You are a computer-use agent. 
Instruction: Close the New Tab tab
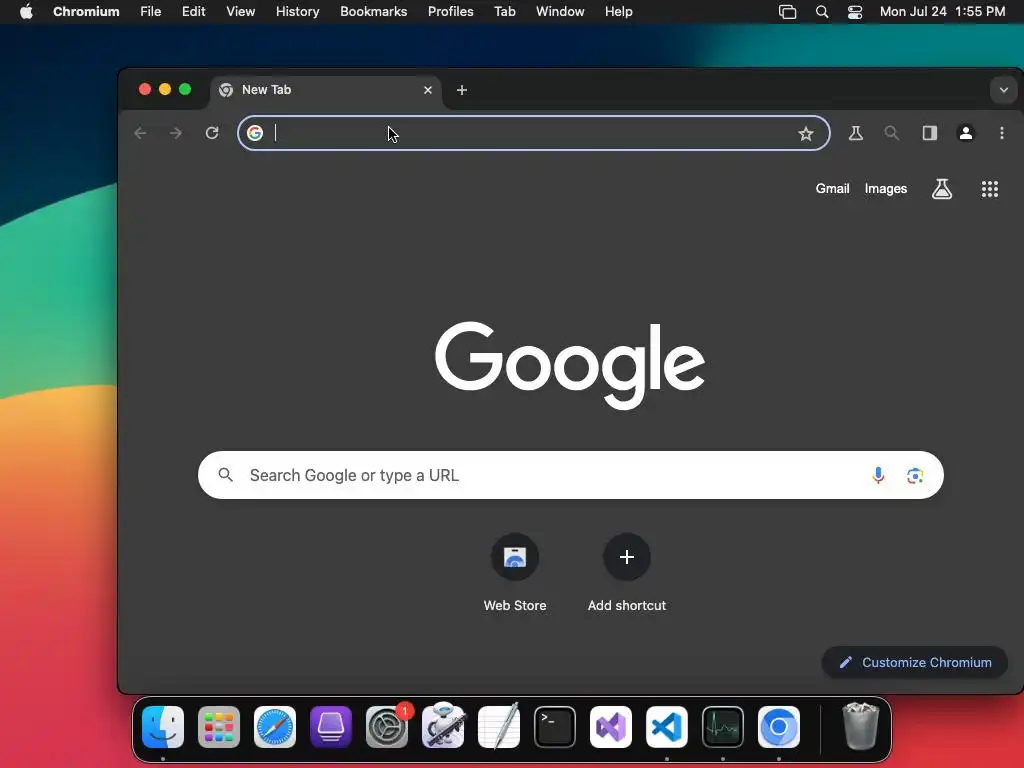click(x=428, y=90)
